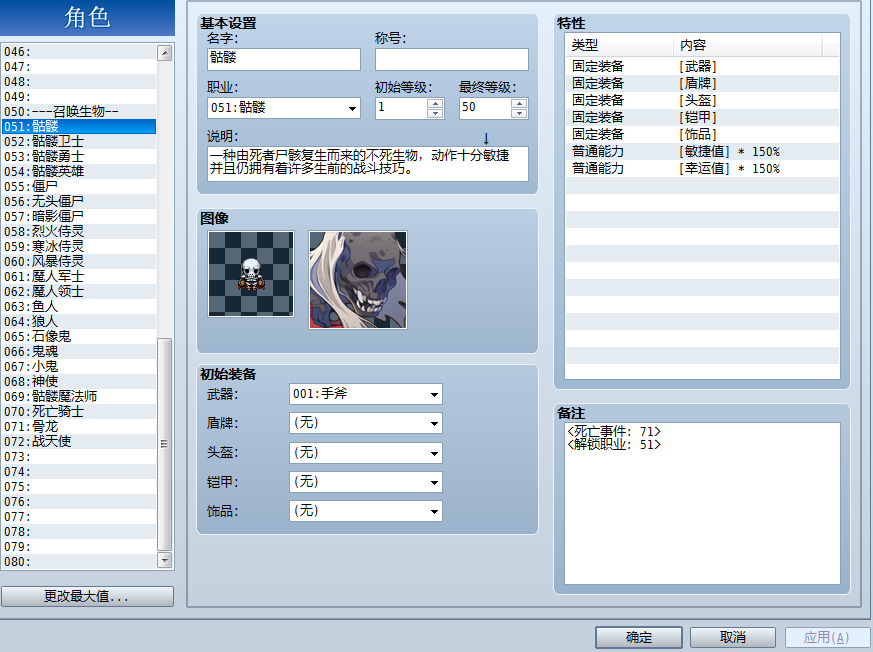The width and height of the screenshot is (873, 652).
Task: Select the 普通能力 [敏捷值] * 150% trait
Action: tap(702, 151)
